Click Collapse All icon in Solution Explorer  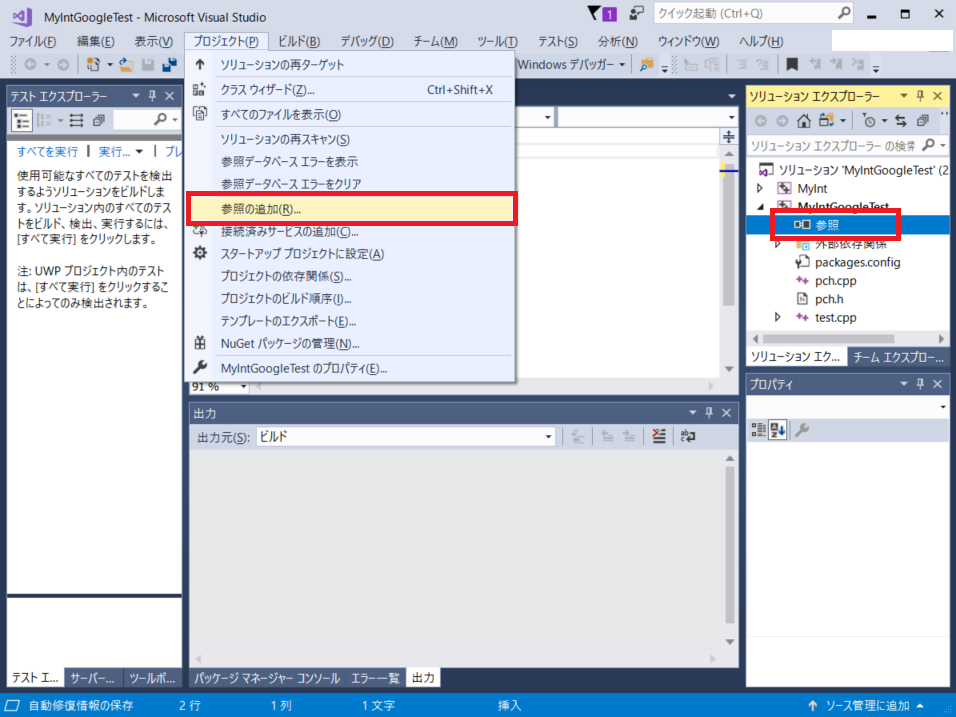(x=922, y=121)
